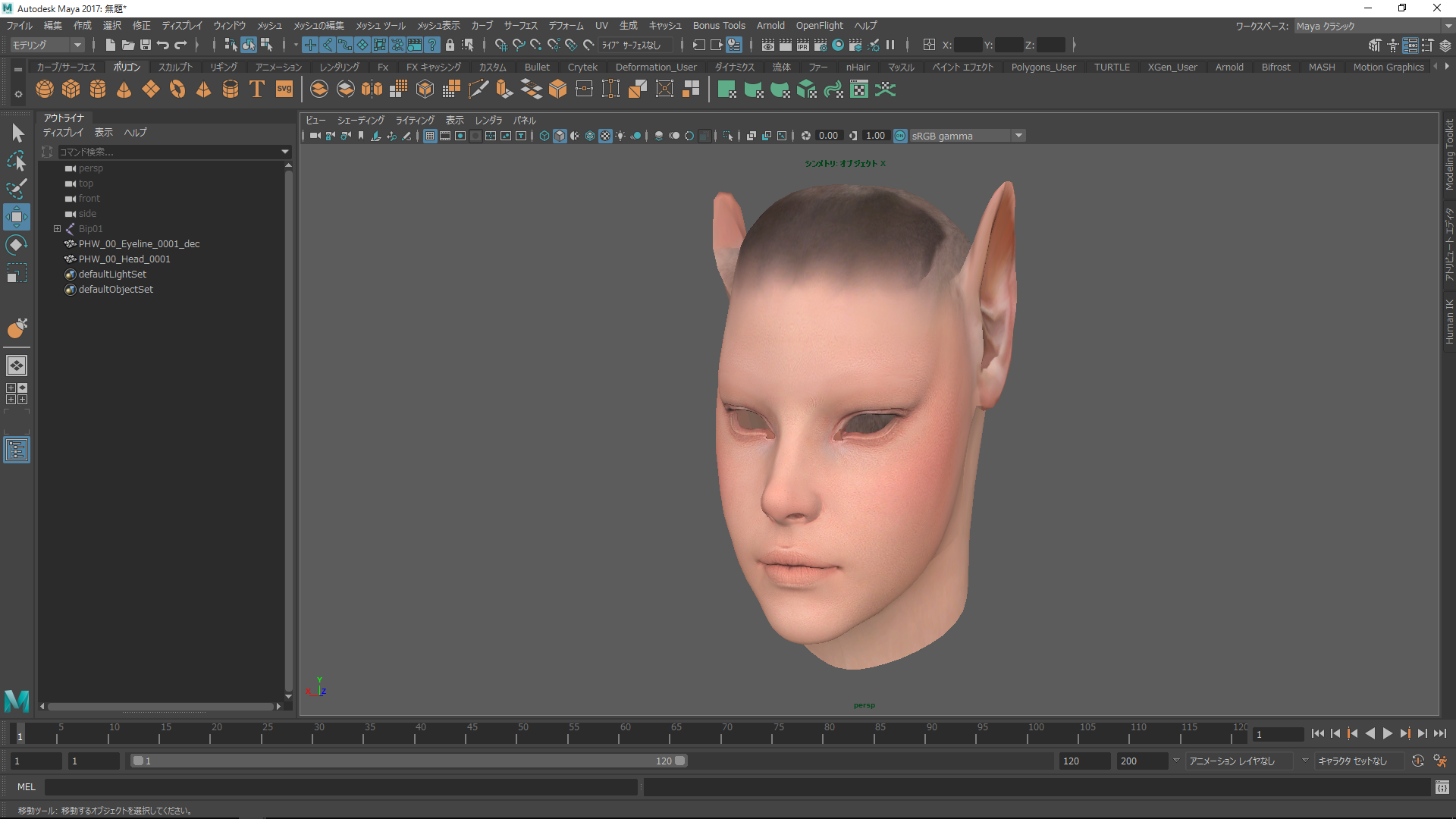Expand the Bip01 node in the Outliner
1456x819 pixels.
57,228
